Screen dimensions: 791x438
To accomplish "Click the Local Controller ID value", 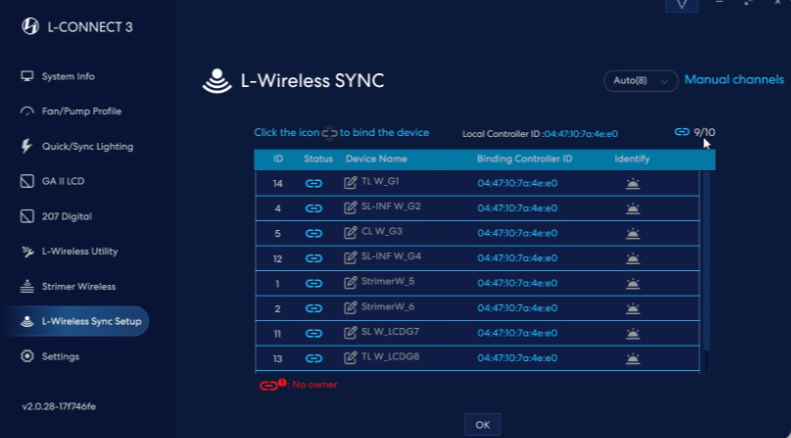I will [581, 134].
